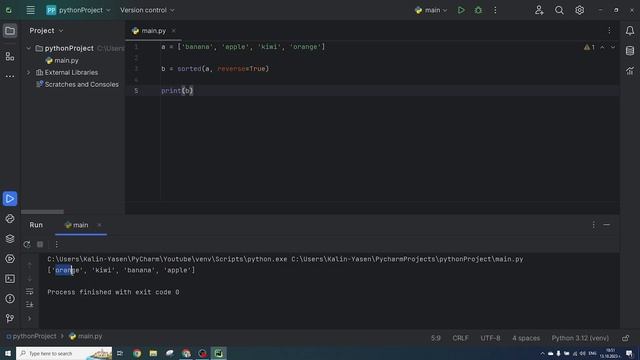
Task: Click the warning indicator in editor
Action: pos(589,47)
